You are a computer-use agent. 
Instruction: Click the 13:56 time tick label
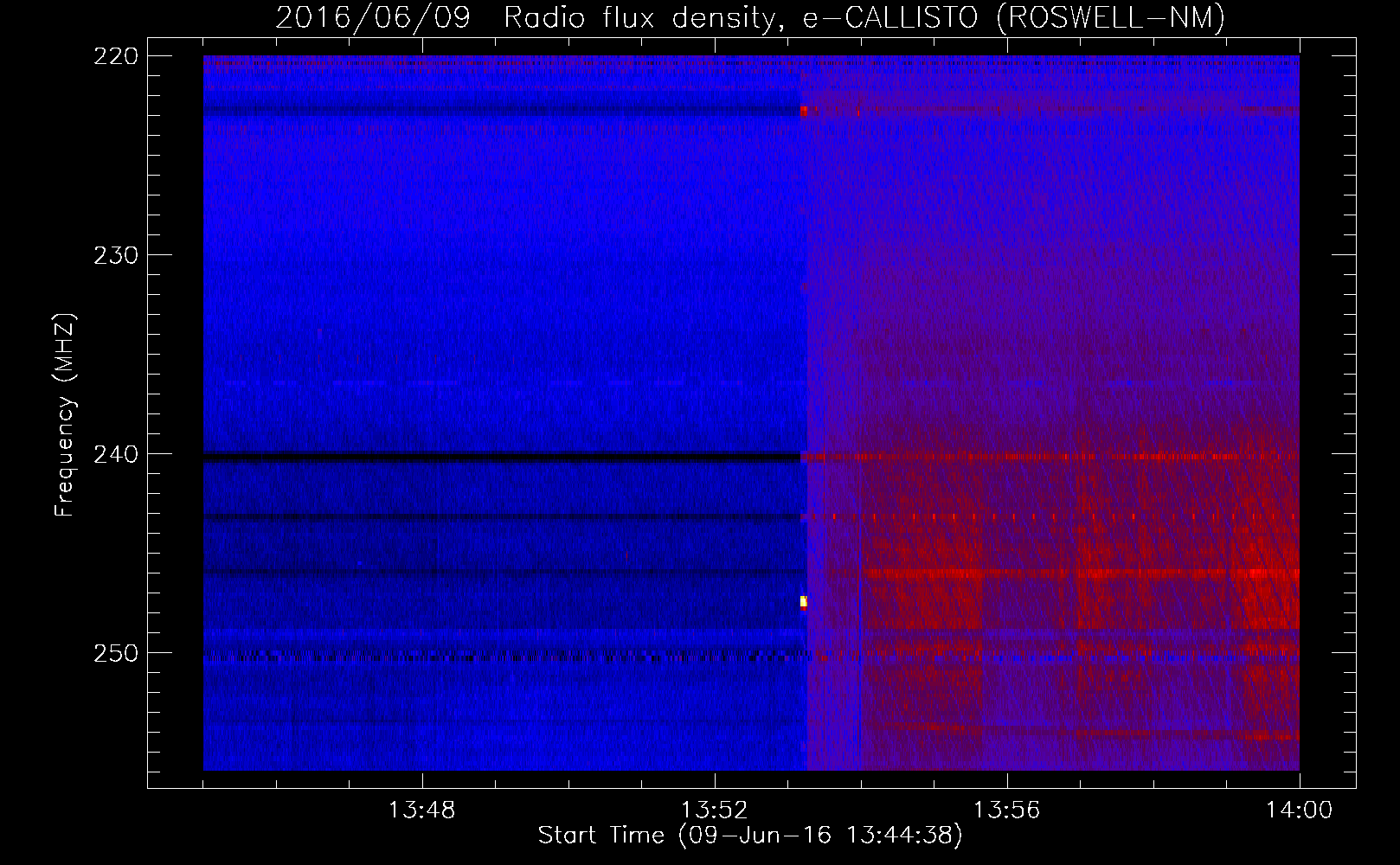click(1006, 811)
